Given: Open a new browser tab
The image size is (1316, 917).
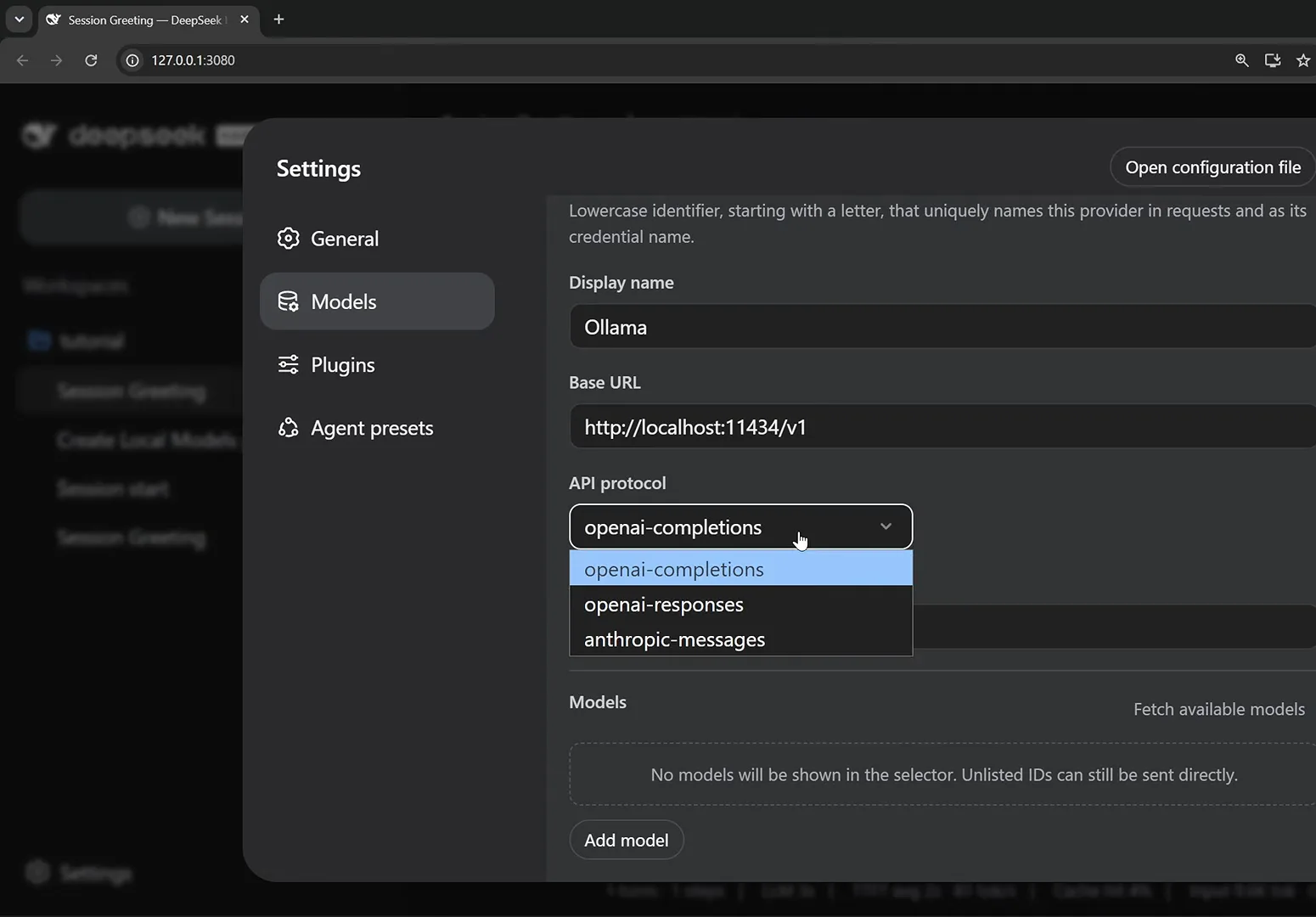Looking at the screenshot, I should pyautogui.click(x=278, y=19).
